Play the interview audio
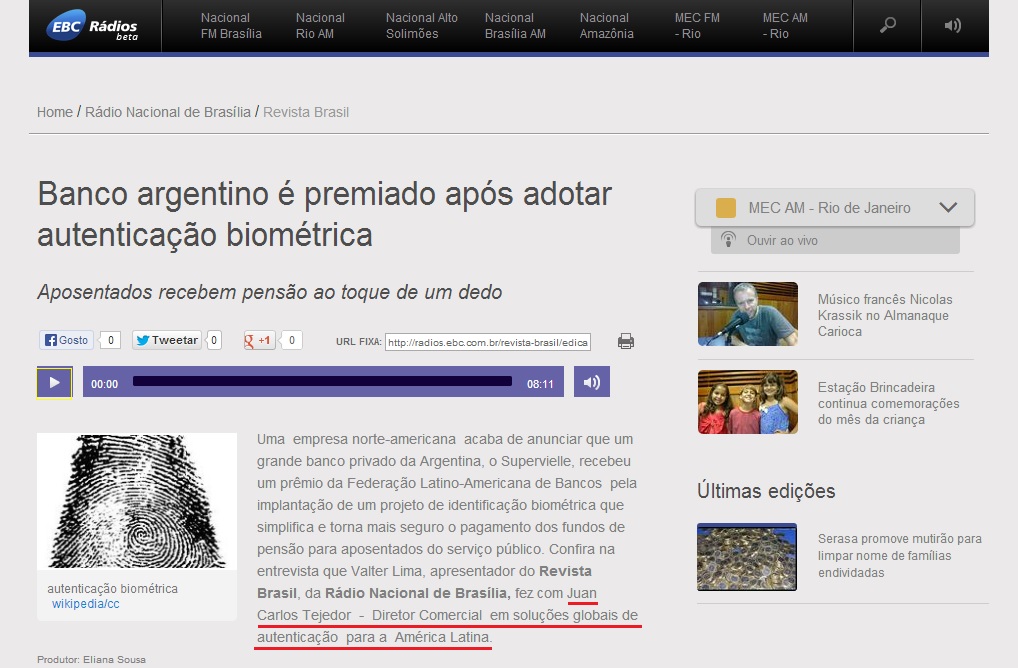Screen dimensions: 1018x668 54,382
